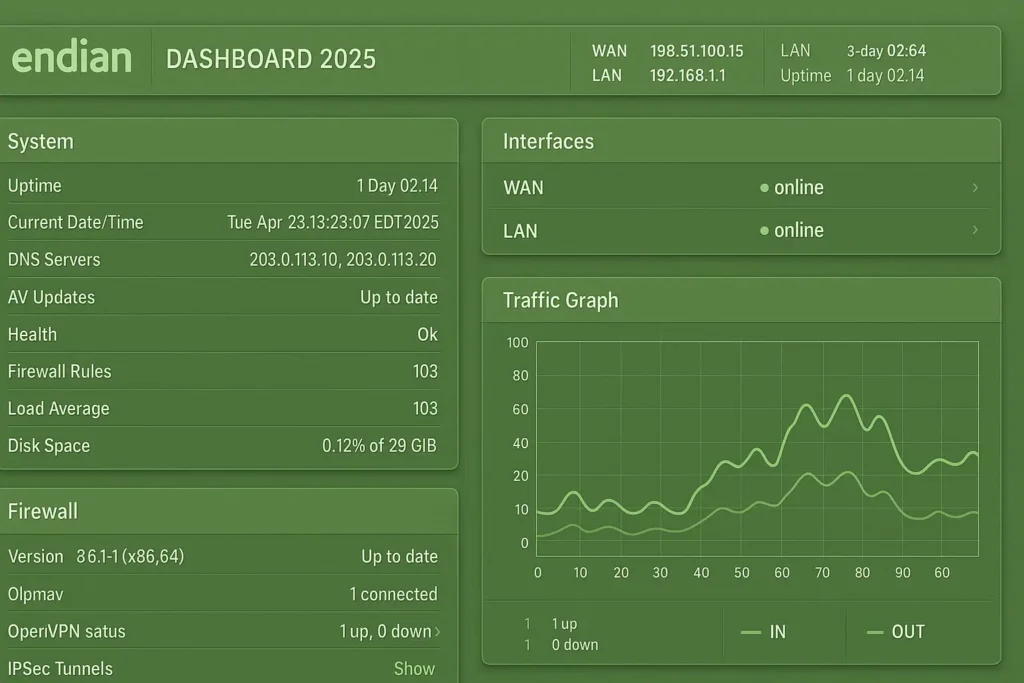Open the Traffic Graph panel title
Image resolution: width=1024 pixels, height=683 pixels.
click(x=560, y=301)
